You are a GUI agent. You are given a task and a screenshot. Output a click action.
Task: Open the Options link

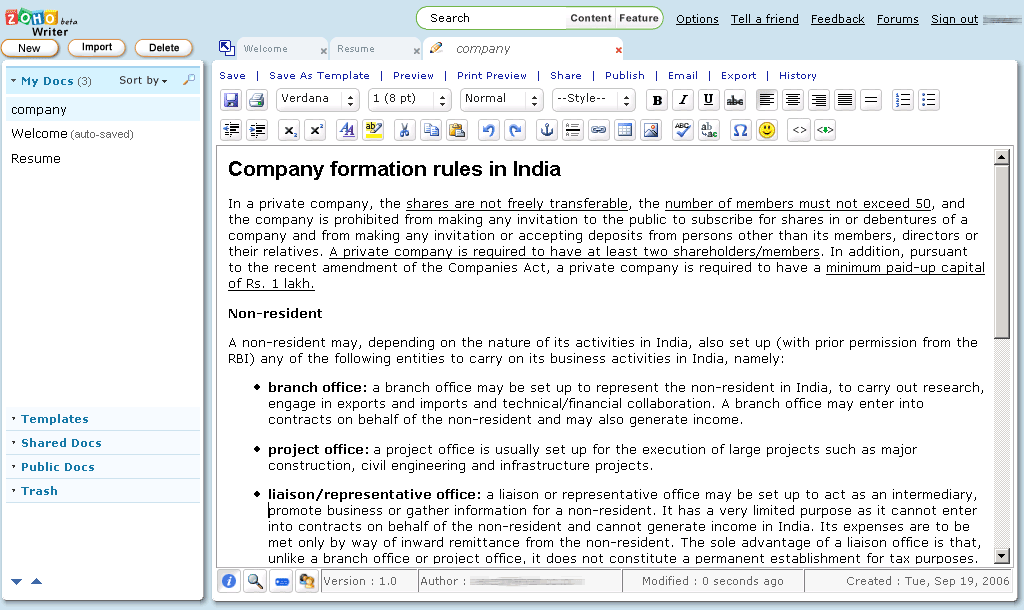(x=697, y=19)
